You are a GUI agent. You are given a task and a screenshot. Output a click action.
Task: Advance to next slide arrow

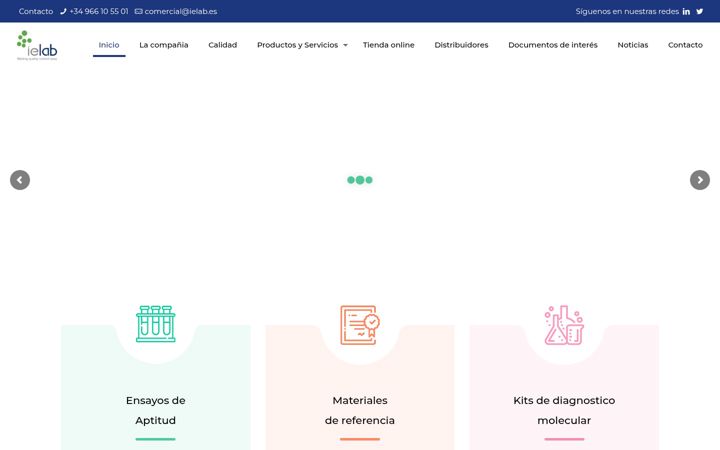(x=700, y=180)
